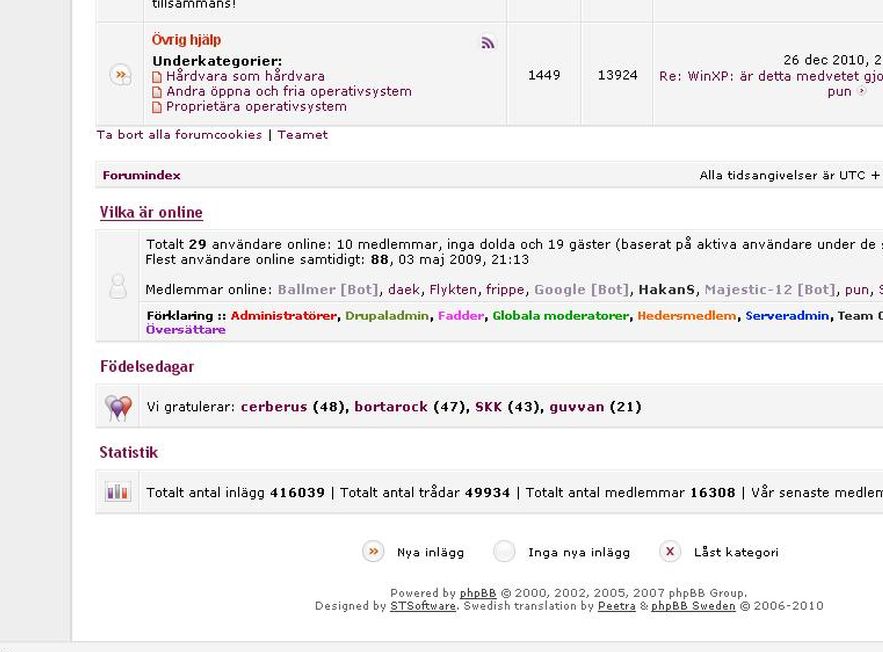Click the new-posts icon beside Övrig hjälp
The width and height of the screenshot is (883, 652).
pyautogui.click(x=121, y=75)
